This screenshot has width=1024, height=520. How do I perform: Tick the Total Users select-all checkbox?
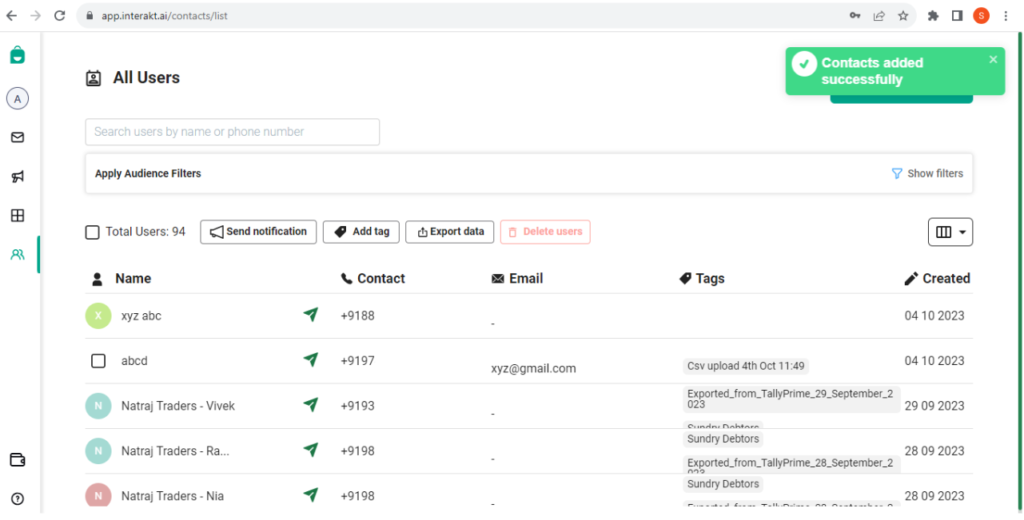(x=92, y=232)
